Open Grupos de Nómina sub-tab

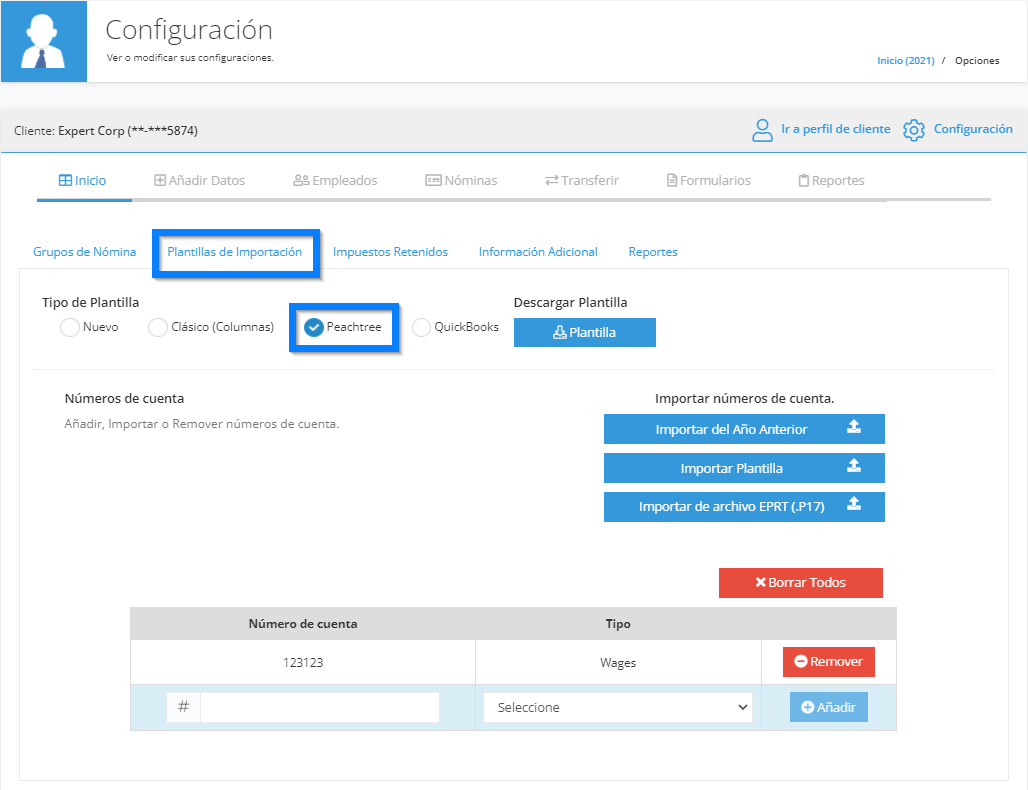point(85,252)
